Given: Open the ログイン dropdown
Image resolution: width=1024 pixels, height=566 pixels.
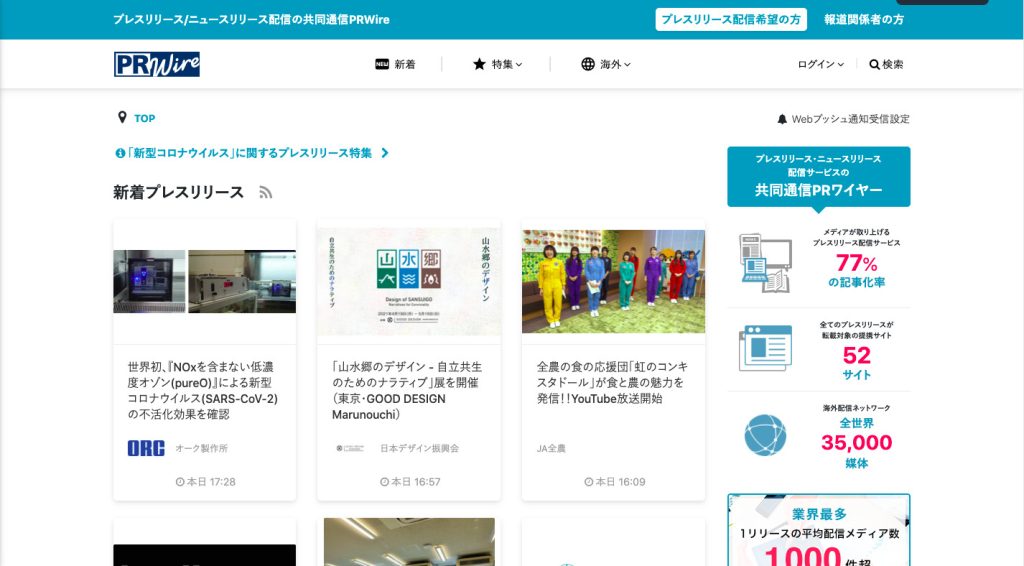Looking at the screenshot, I should (x=820, y=64).
